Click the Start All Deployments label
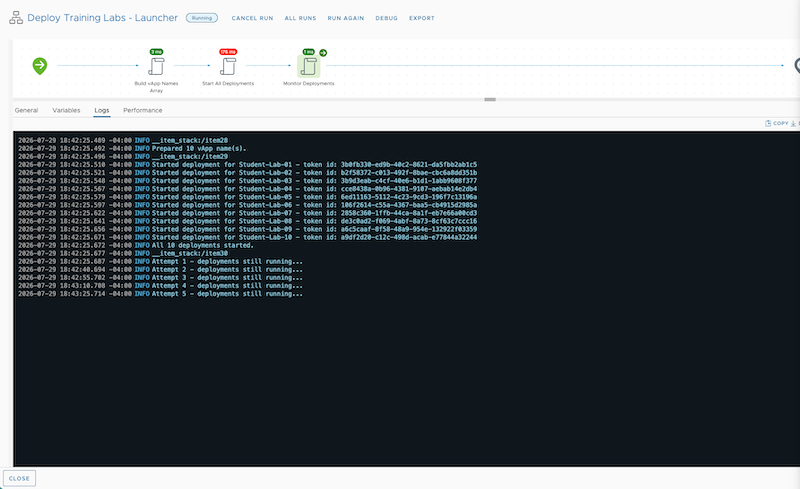Screen dimensions: 800x489 [228, 83]
